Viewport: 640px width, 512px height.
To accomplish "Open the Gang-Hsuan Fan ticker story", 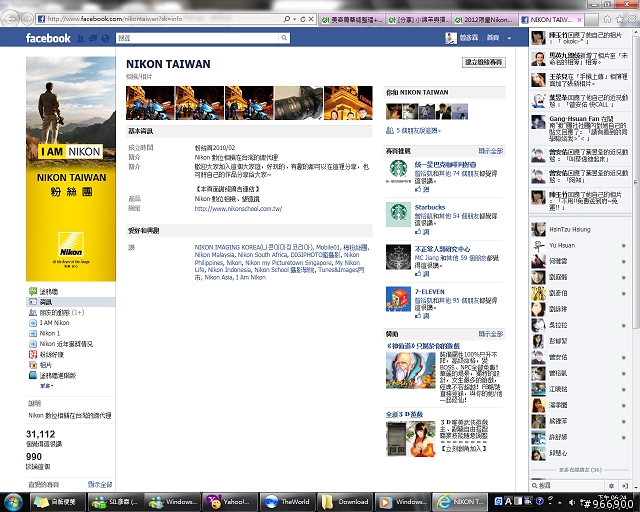I will [580, 128].
